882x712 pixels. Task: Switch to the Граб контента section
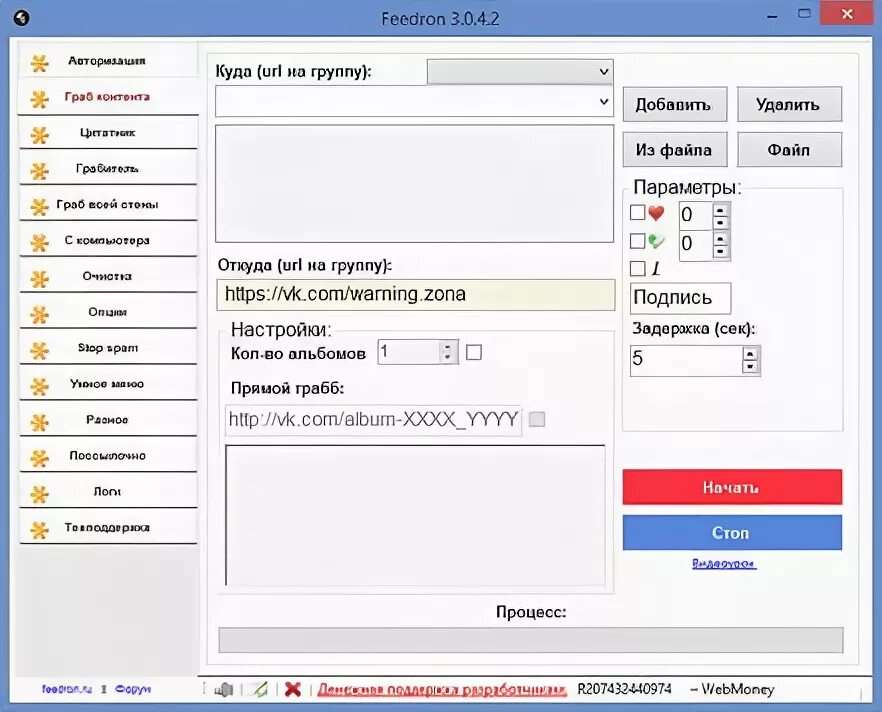(x=107, y=97)
